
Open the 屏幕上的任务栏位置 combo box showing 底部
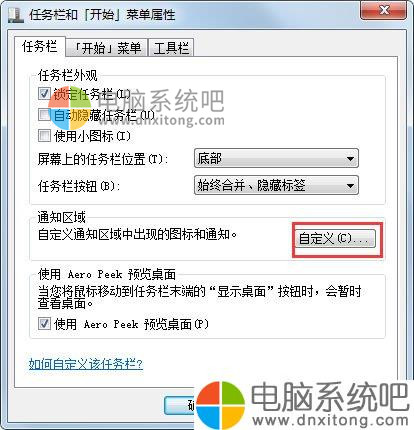[x=276, y=158]
